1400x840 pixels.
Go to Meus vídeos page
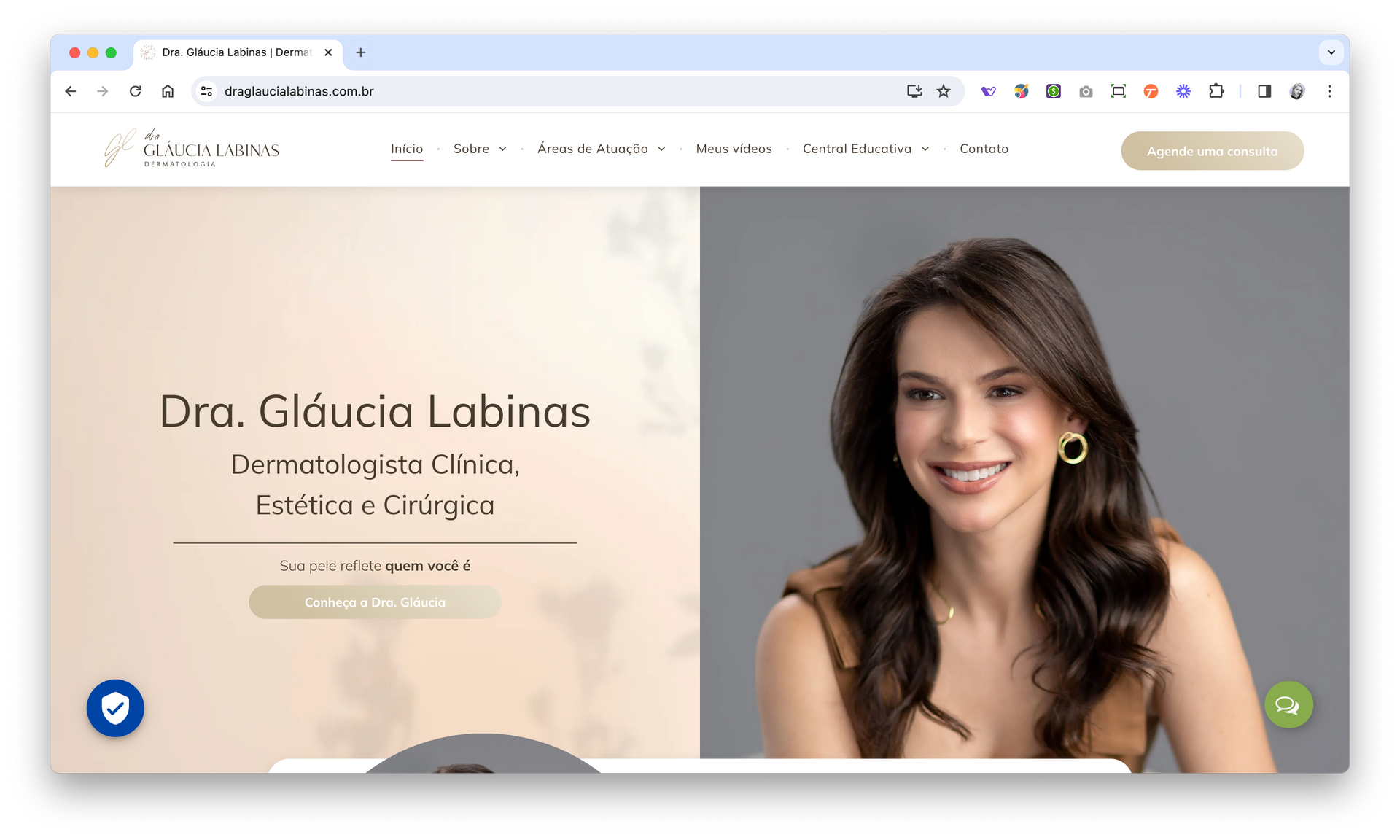tap(734, 149)
